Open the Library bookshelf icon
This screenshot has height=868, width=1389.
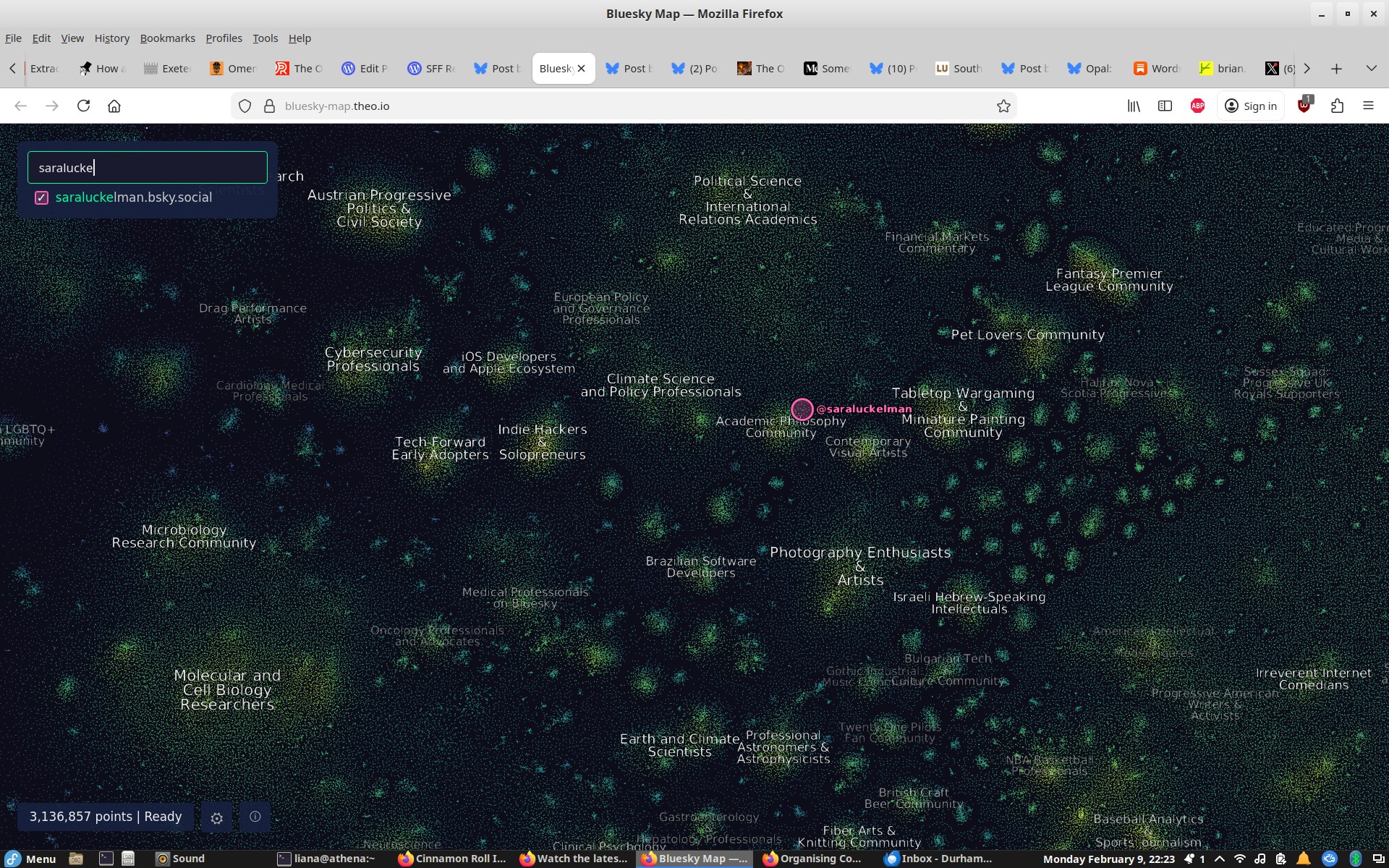(1134, 106)
